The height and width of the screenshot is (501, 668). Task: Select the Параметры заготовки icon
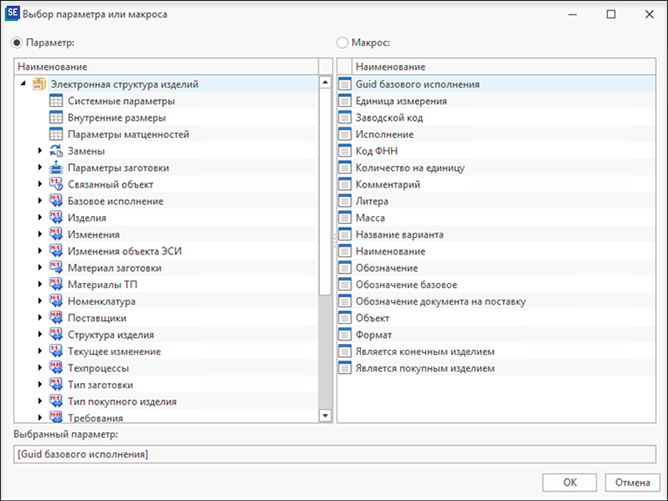56,167
